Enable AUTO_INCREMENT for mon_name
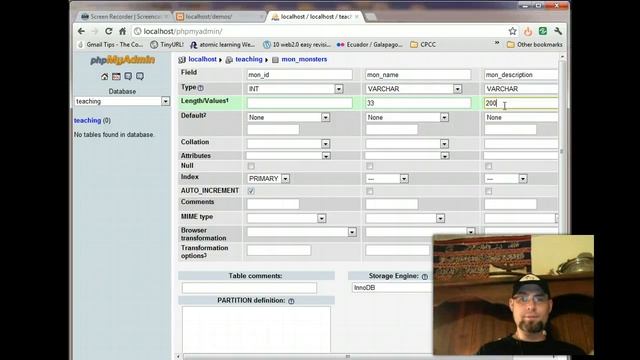 click(x=370, y=191)
